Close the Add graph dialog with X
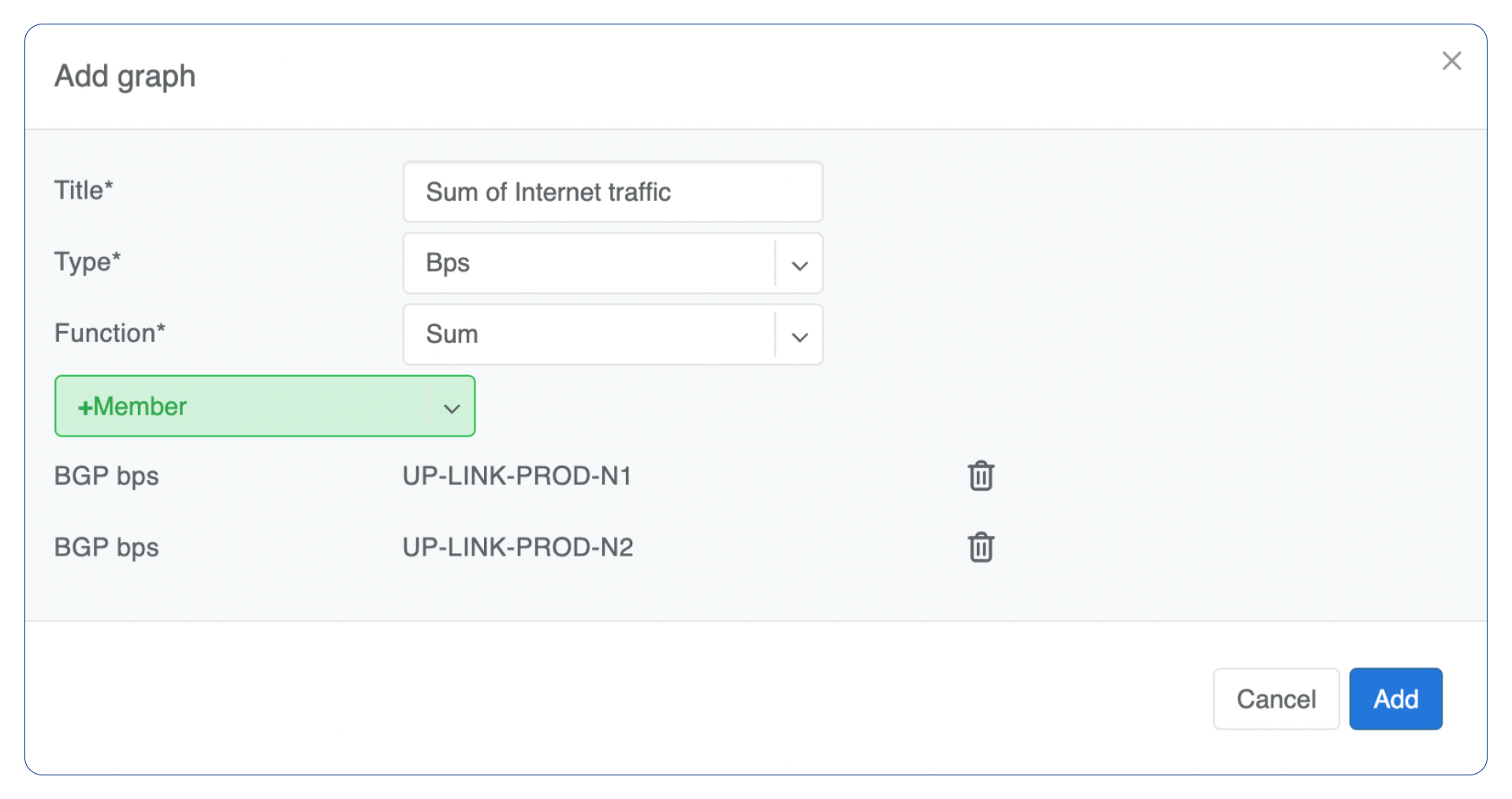Viewport: 1512px width, 799px height. (1451, 61)
